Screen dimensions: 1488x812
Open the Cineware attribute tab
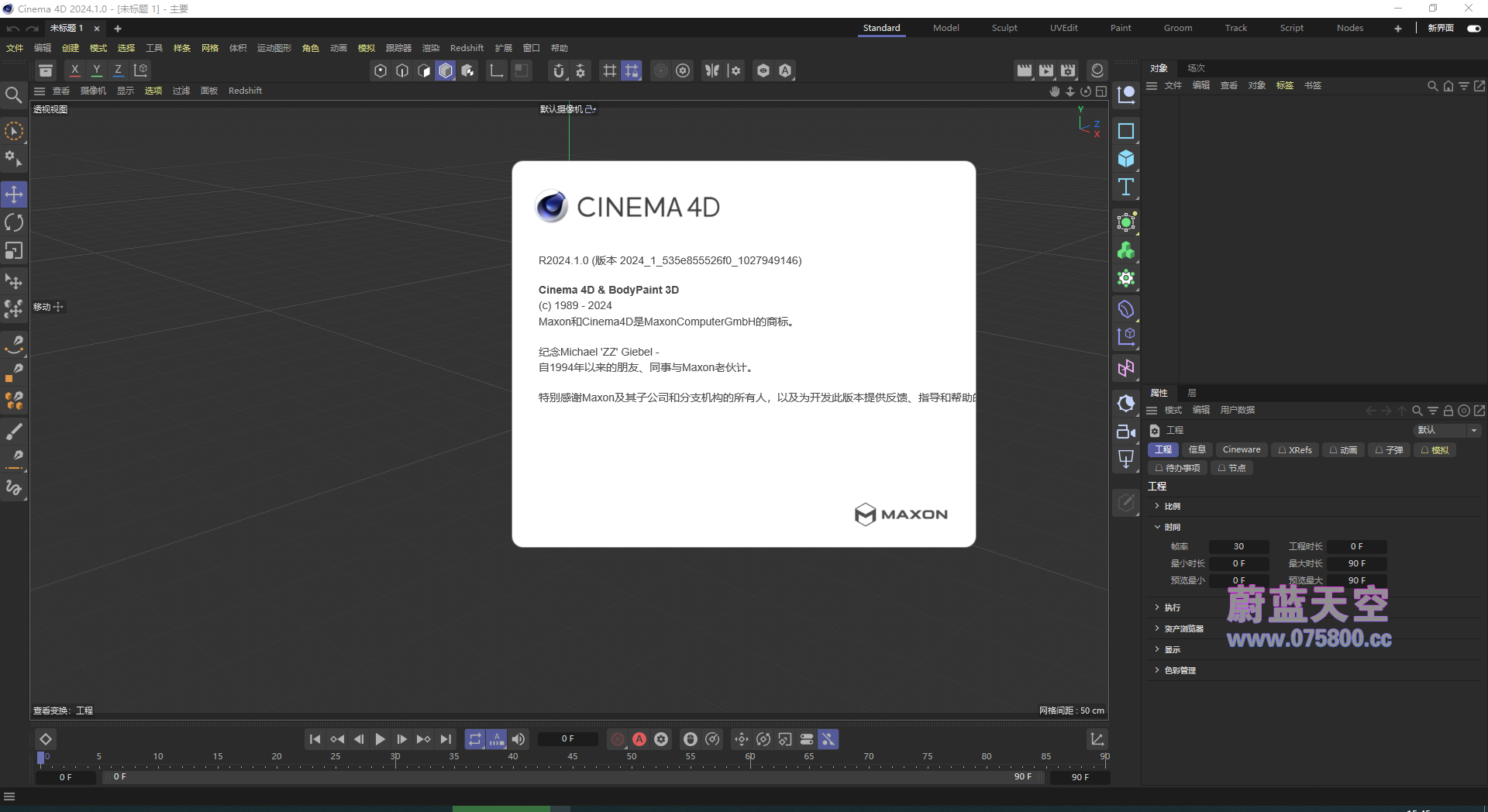pos(1242,449)
